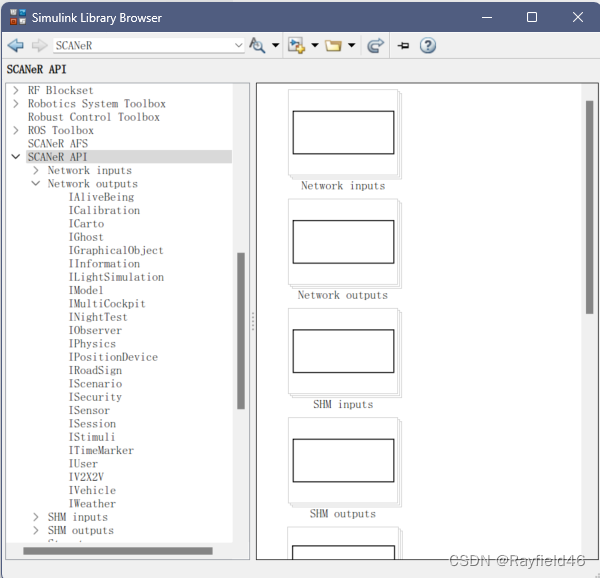Select ICalibration in the tree

click(104, 210)
